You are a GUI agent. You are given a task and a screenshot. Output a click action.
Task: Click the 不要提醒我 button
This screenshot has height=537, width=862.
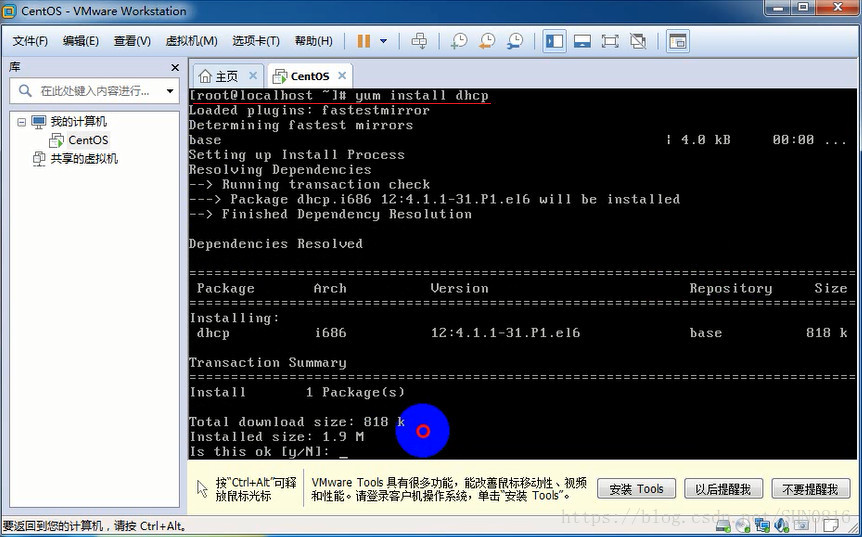point(810,489)
